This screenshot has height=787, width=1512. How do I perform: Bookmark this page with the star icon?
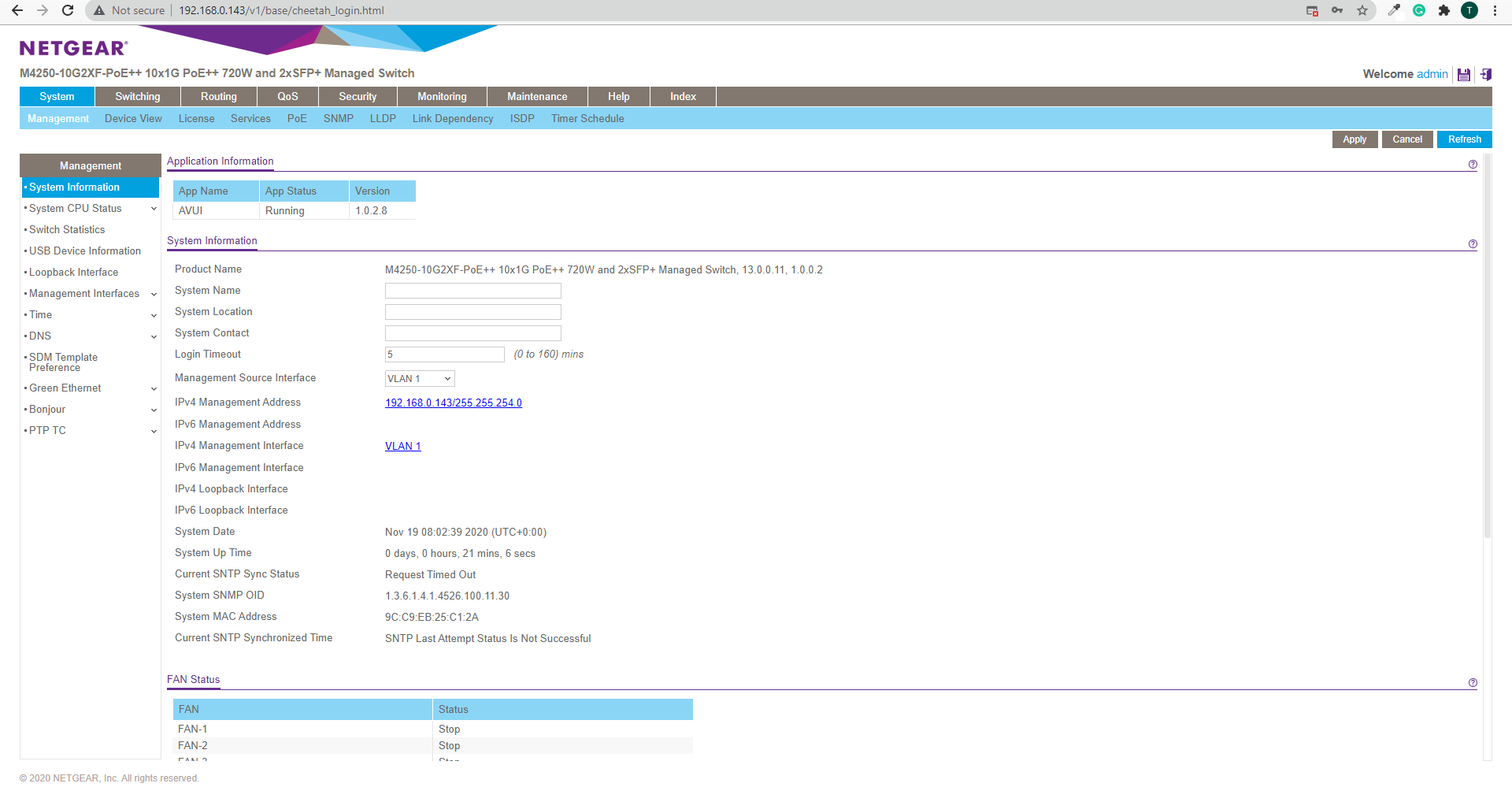click(1362, 10)
